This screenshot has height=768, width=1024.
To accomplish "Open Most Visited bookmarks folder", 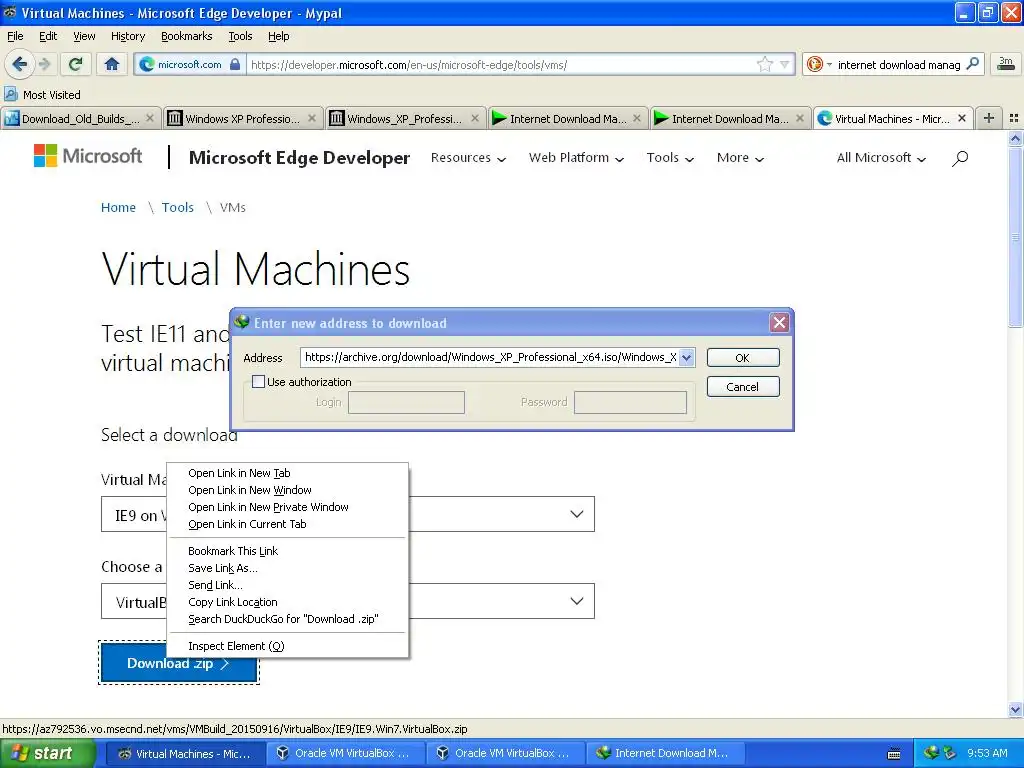I will pyautogui.click(x=43, y=95).
